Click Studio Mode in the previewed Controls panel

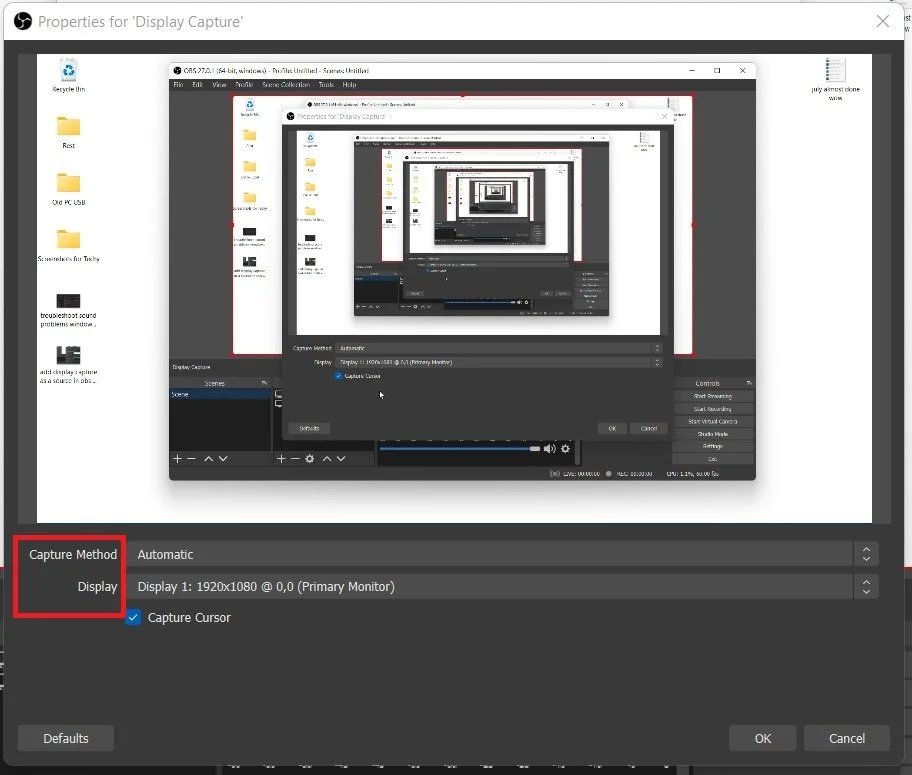click(712, 434)
